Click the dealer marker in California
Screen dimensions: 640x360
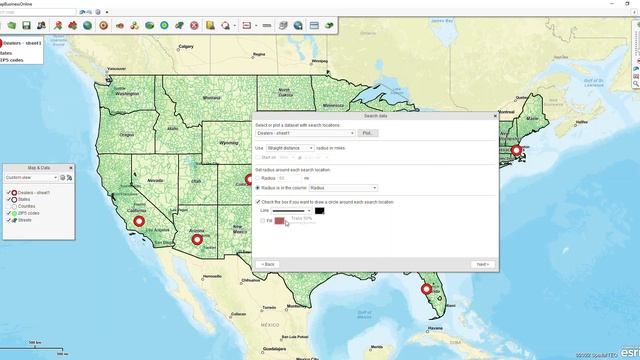pos(139,221)
